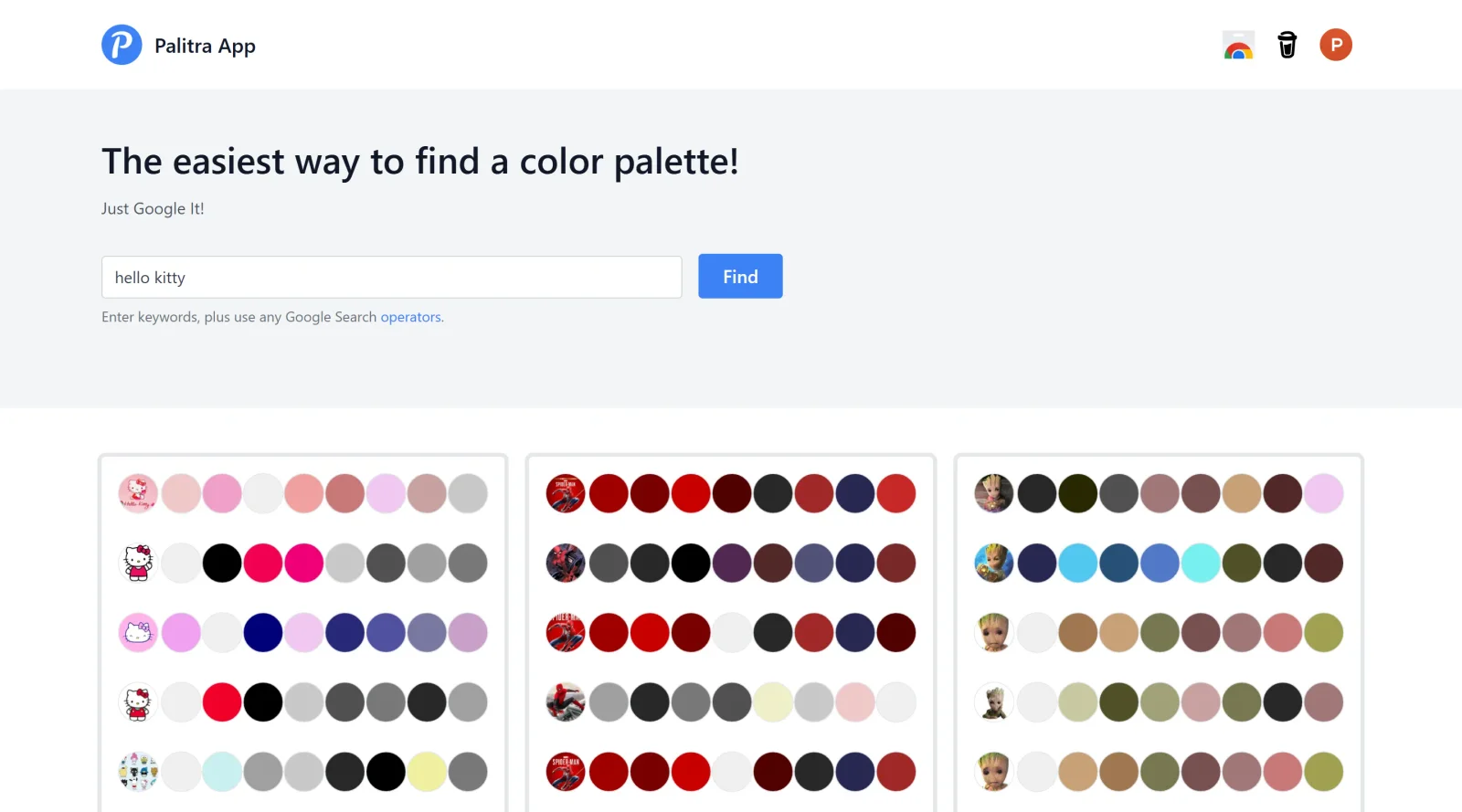Open the Chrome Web Store icon
The image size is (1462, 812).
click(1238, 45)
